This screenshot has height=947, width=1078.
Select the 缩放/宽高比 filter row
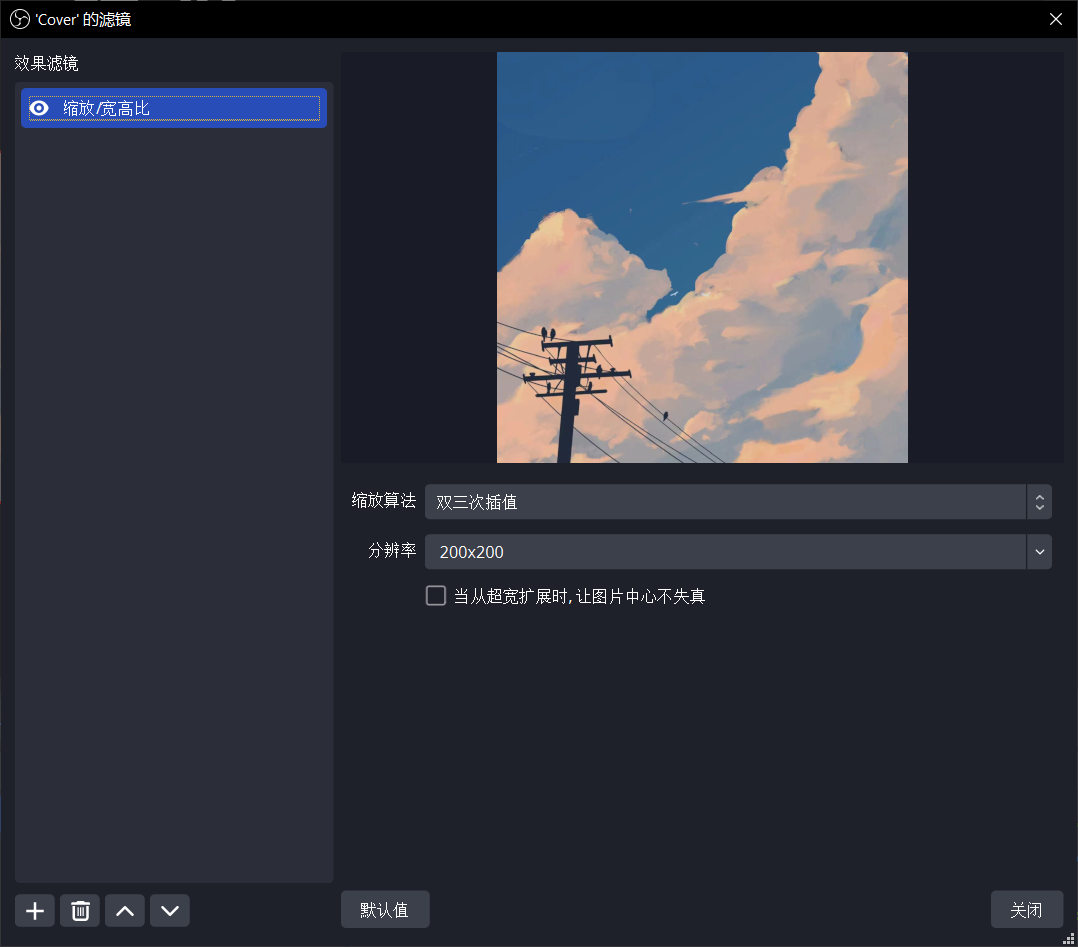174,108
